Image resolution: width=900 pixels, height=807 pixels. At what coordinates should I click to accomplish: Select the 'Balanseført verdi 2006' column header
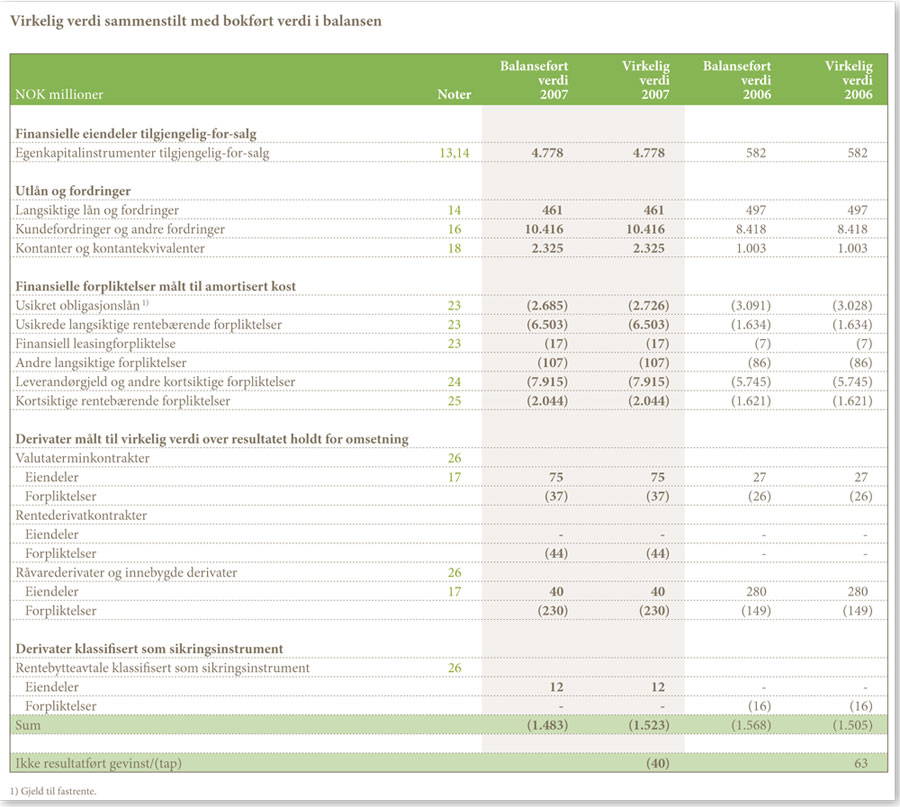click(x=737, y=80)
